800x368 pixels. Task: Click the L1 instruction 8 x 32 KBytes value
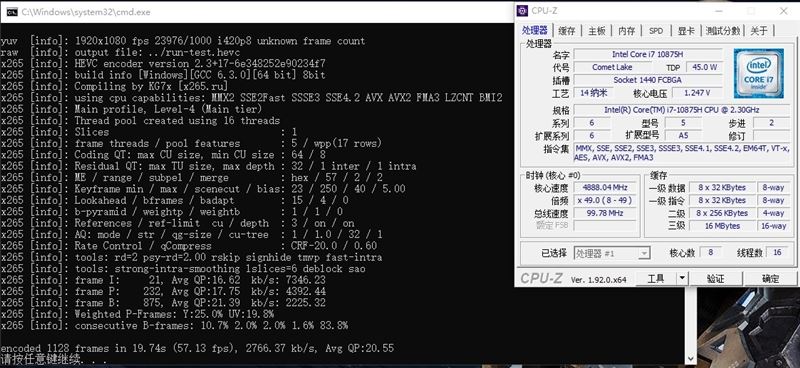(721, 200)
